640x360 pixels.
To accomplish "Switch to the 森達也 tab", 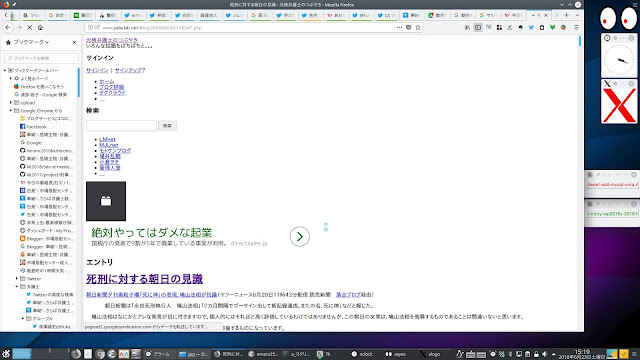I will pyautogui.click(x=209, y=15).
